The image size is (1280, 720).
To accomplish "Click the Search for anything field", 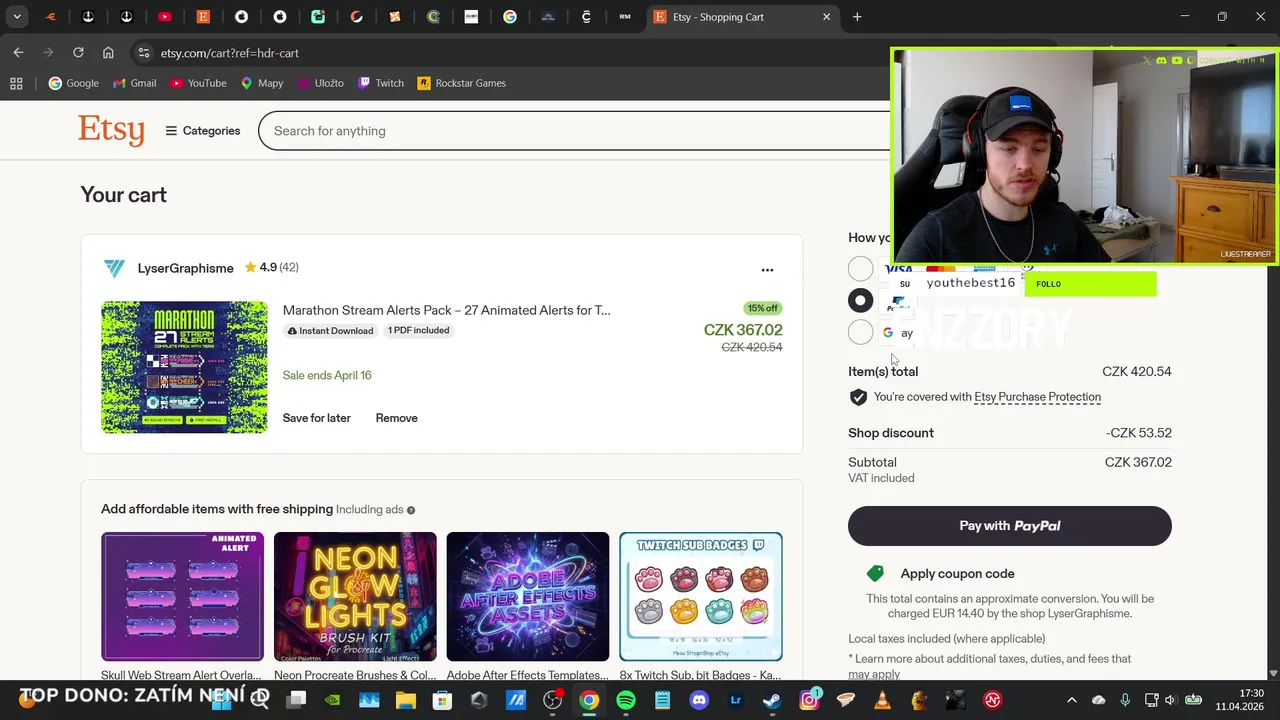I will [575, 131].
